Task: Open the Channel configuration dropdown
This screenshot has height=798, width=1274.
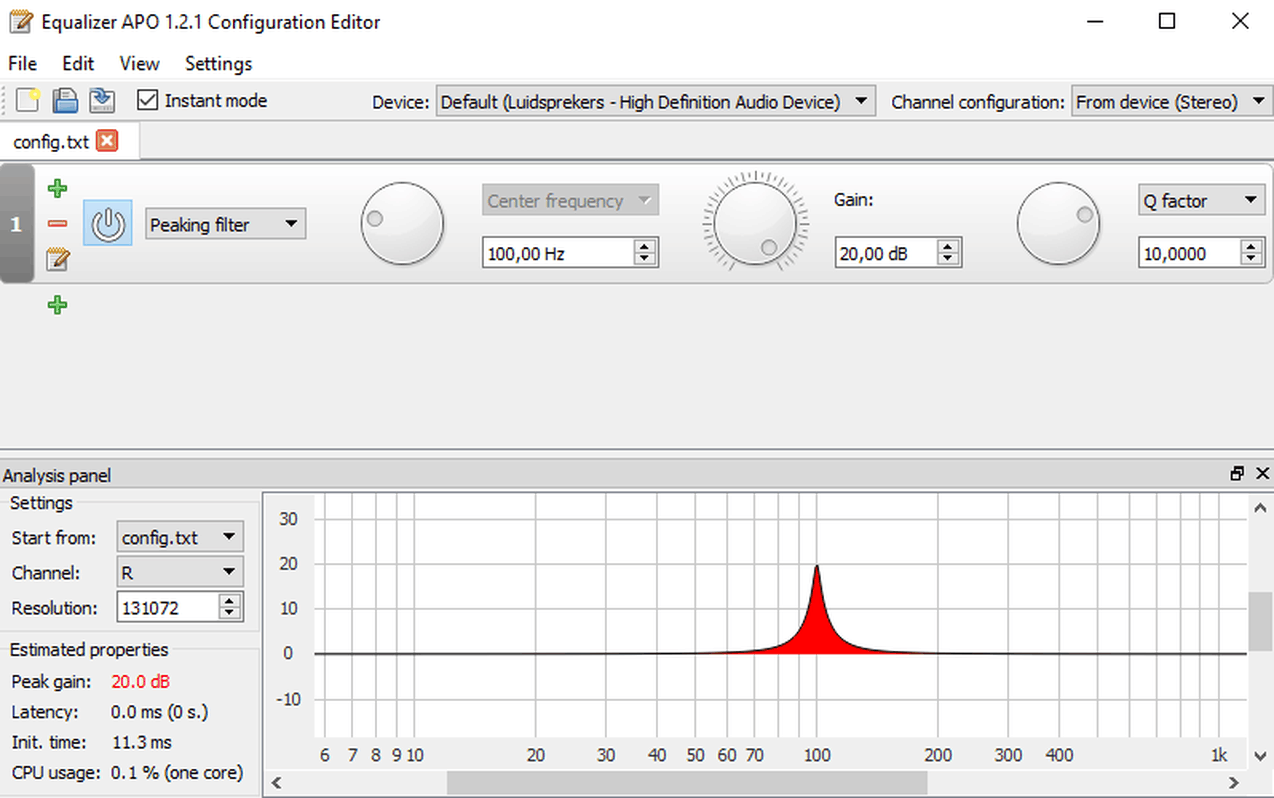Action: [x=1171, y=101]
